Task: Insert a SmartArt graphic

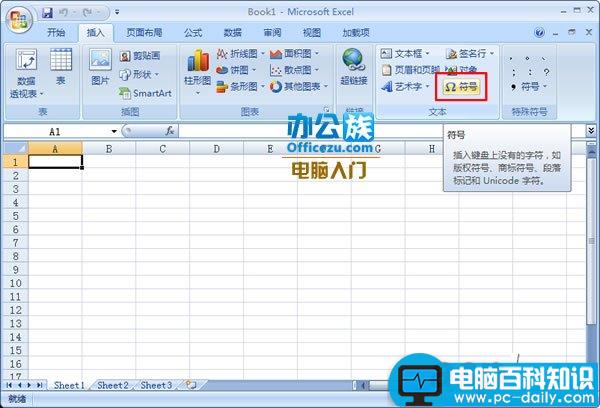Action: point(146,93)
